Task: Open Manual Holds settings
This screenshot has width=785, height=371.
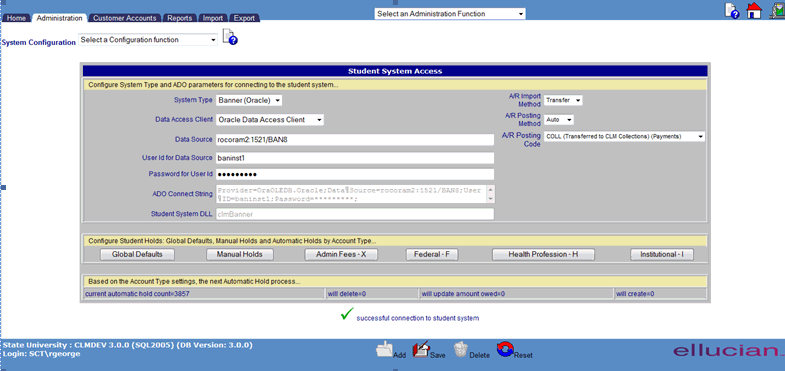Action: coord(239,254)
